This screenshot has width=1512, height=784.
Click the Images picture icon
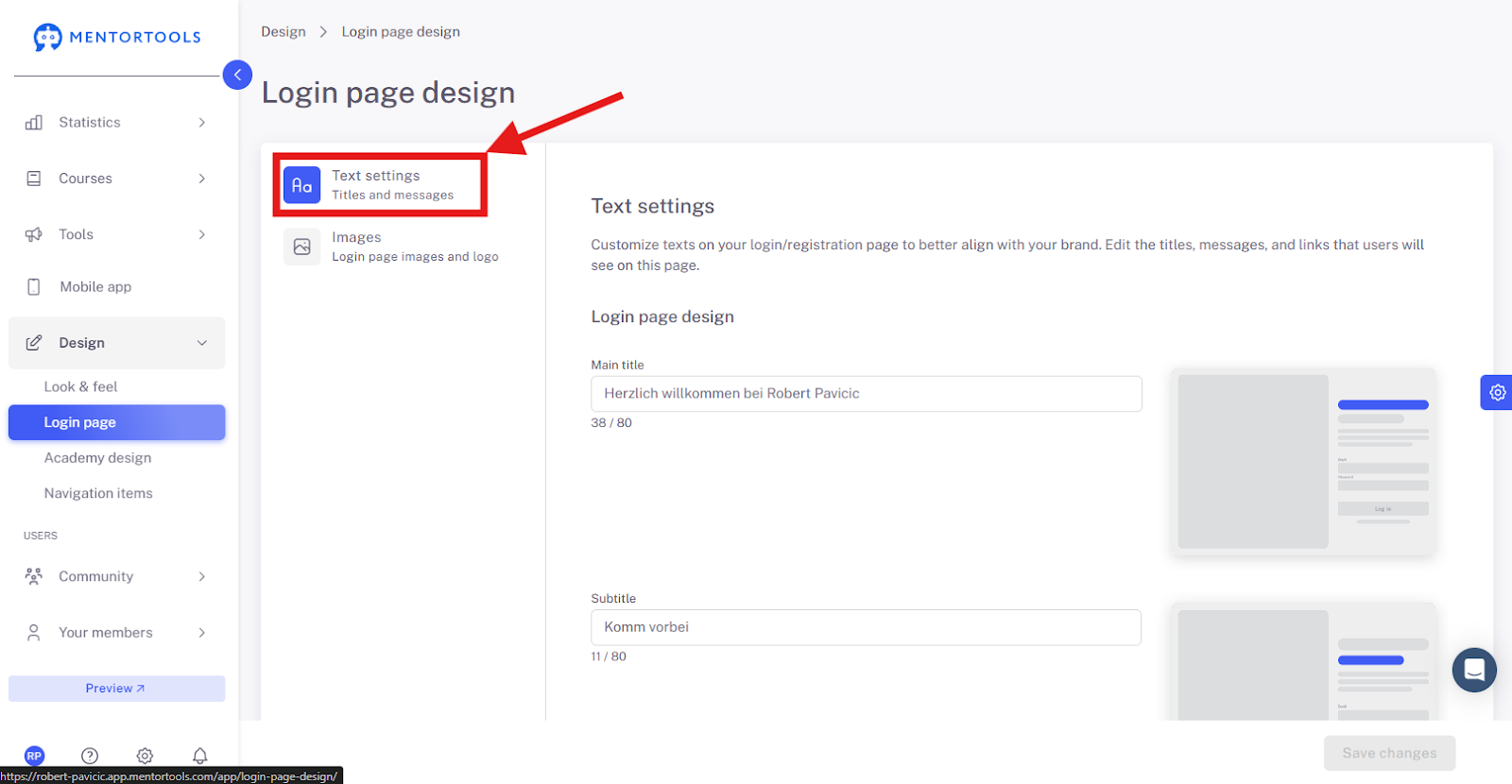pyautogui.click(x=302, y=247)
